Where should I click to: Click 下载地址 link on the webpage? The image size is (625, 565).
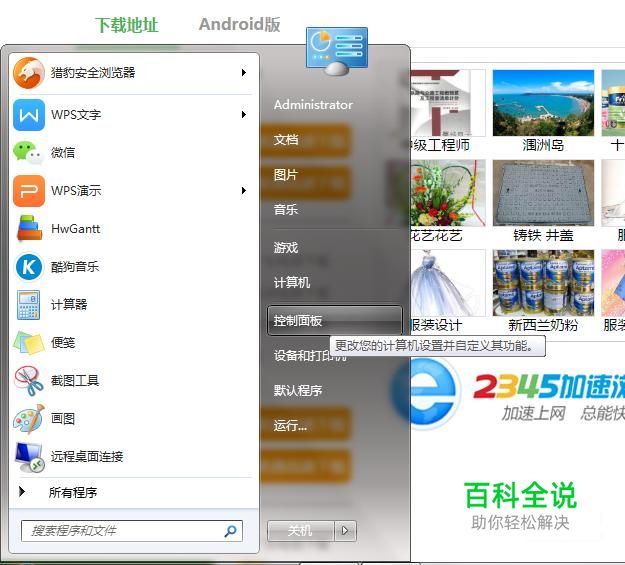tap(126, 25)
